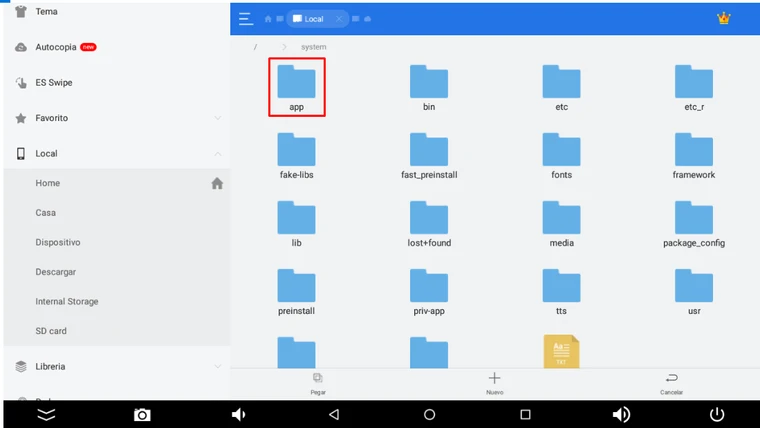Tap the screenshot camera icon

tap(142, 414)
